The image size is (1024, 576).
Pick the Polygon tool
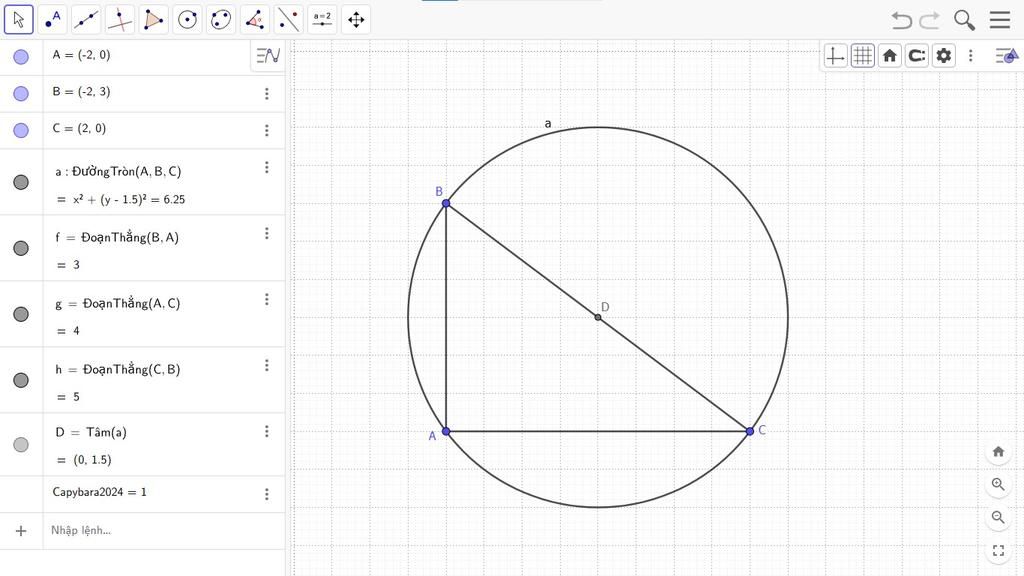[153, 19]
